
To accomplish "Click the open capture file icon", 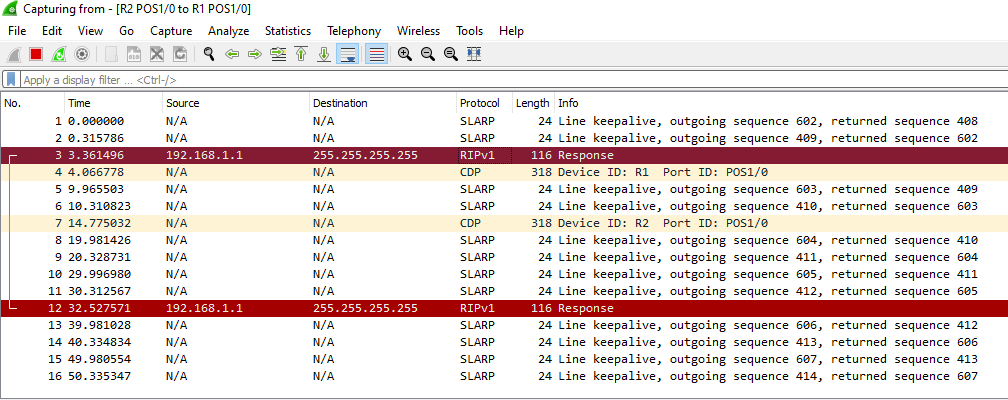I will [x=111, y=55].
